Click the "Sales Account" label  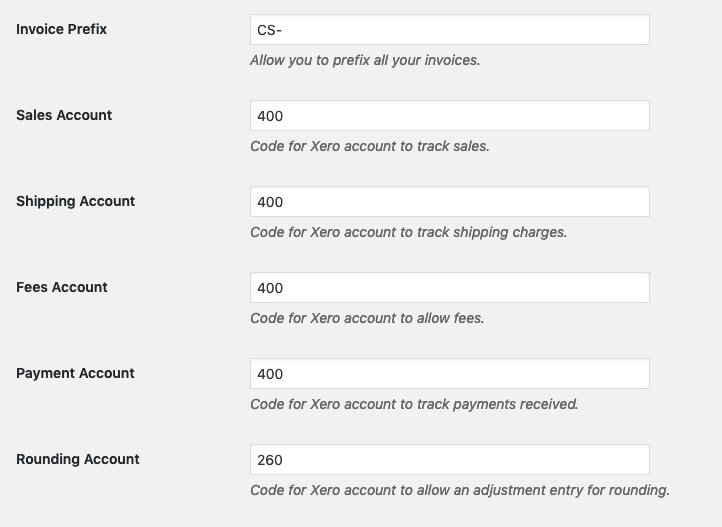point(64,115)
